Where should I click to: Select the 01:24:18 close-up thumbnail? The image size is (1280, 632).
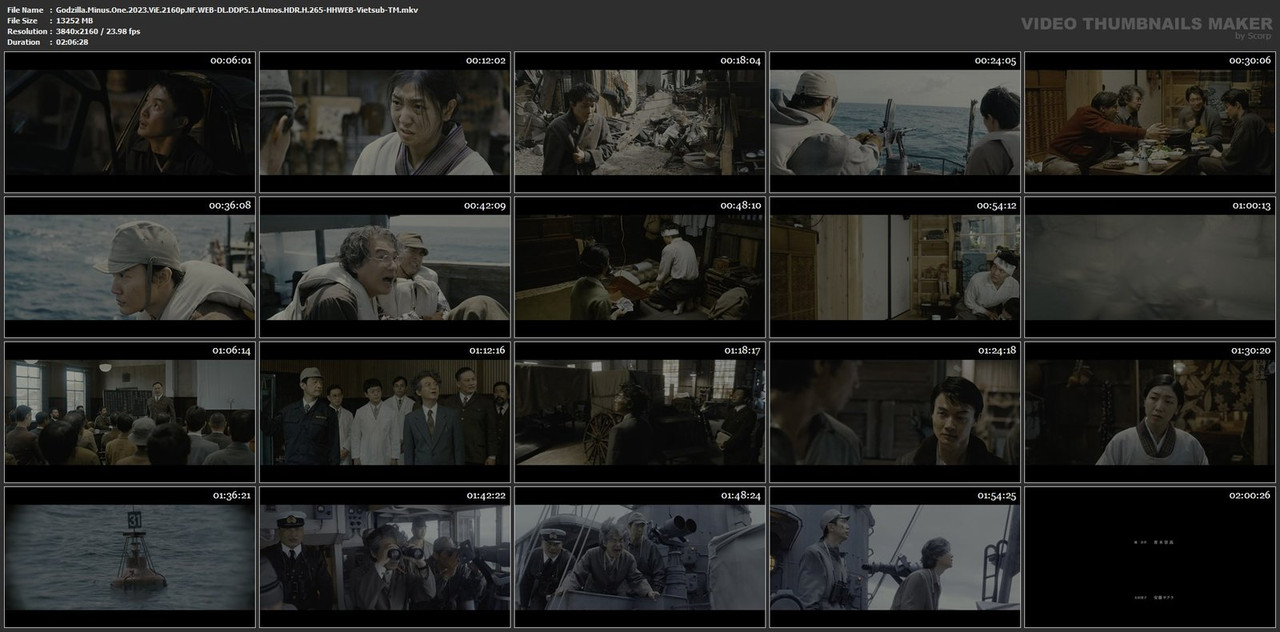895,412
